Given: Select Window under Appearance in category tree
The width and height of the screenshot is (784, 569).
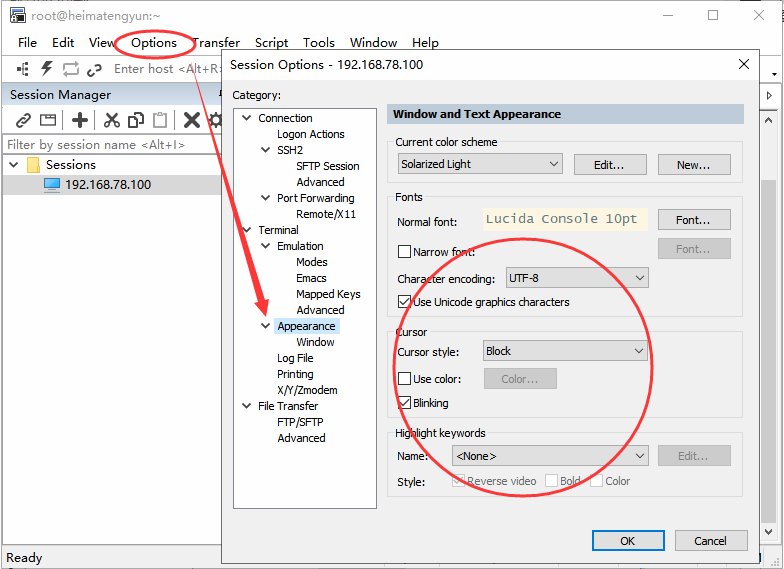Looking at the screenshot, I should point(315,342).
